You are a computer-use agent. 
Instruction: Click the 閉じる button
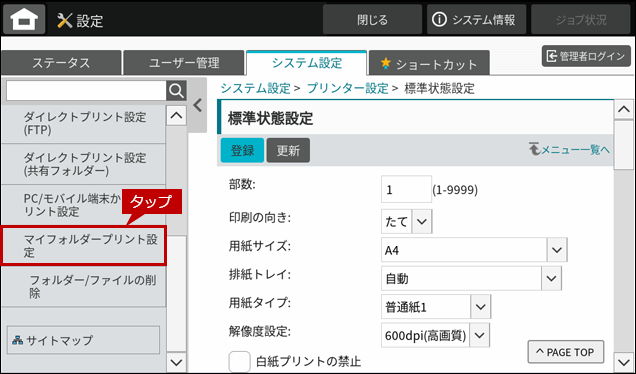[372, 19]
